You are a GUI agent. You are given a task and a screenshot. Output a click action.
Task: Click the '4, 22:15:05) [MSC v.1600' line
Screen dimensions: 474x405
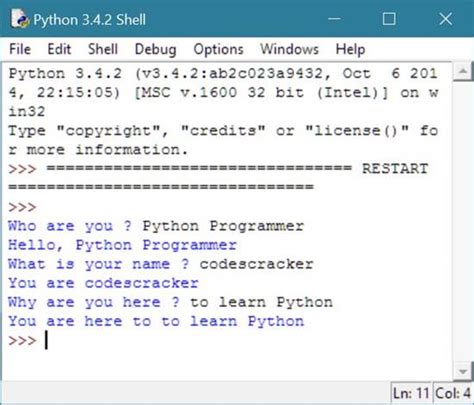pyautogui.click(x=223, y=92)
